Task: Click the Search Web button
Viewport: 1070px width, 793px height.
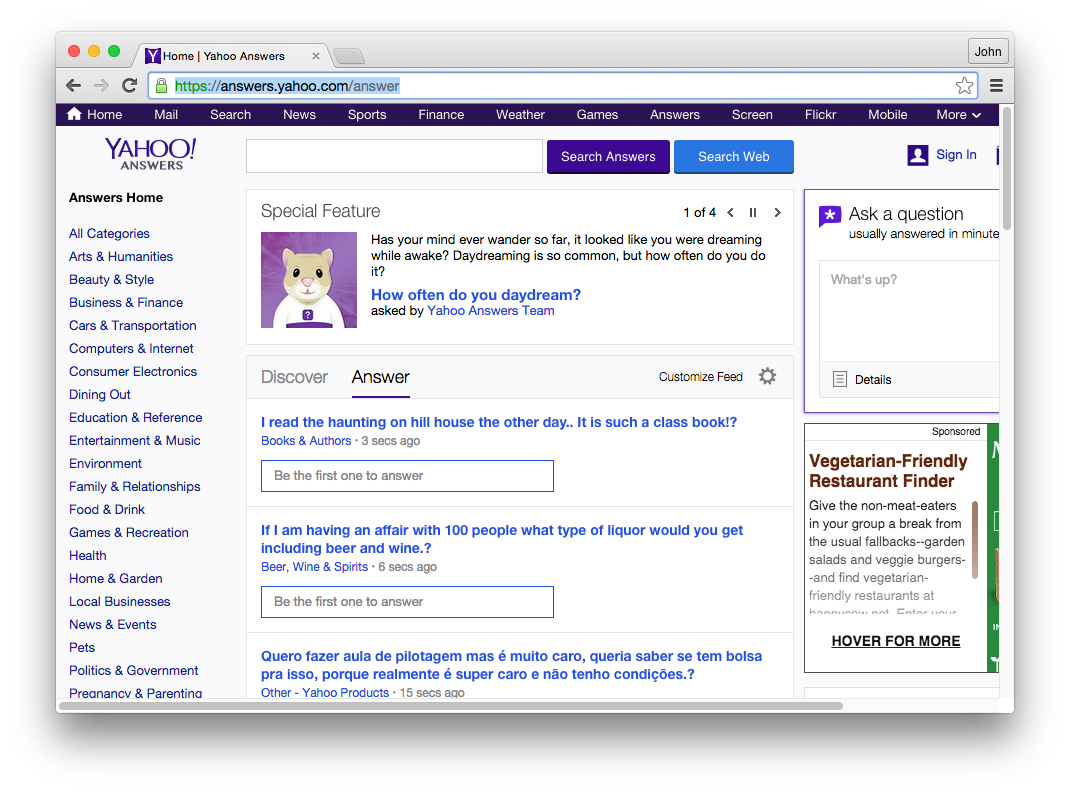Action: pyautogui.click(x=734, y=157)
